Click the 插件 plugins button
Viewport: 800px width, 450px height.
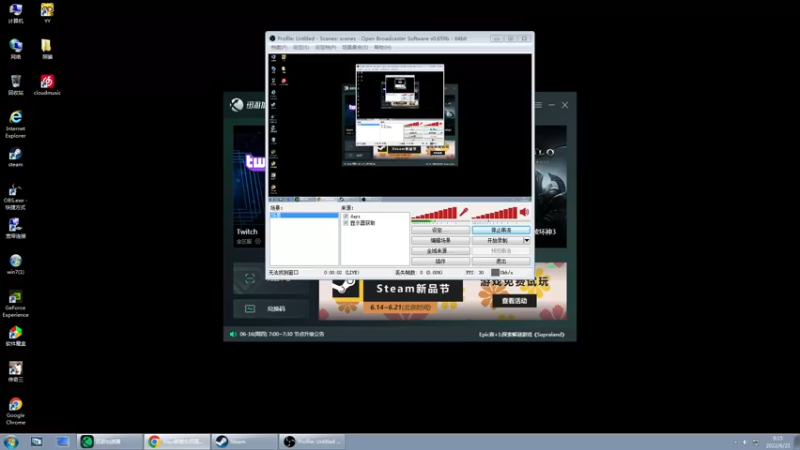[x=440, y=261]
